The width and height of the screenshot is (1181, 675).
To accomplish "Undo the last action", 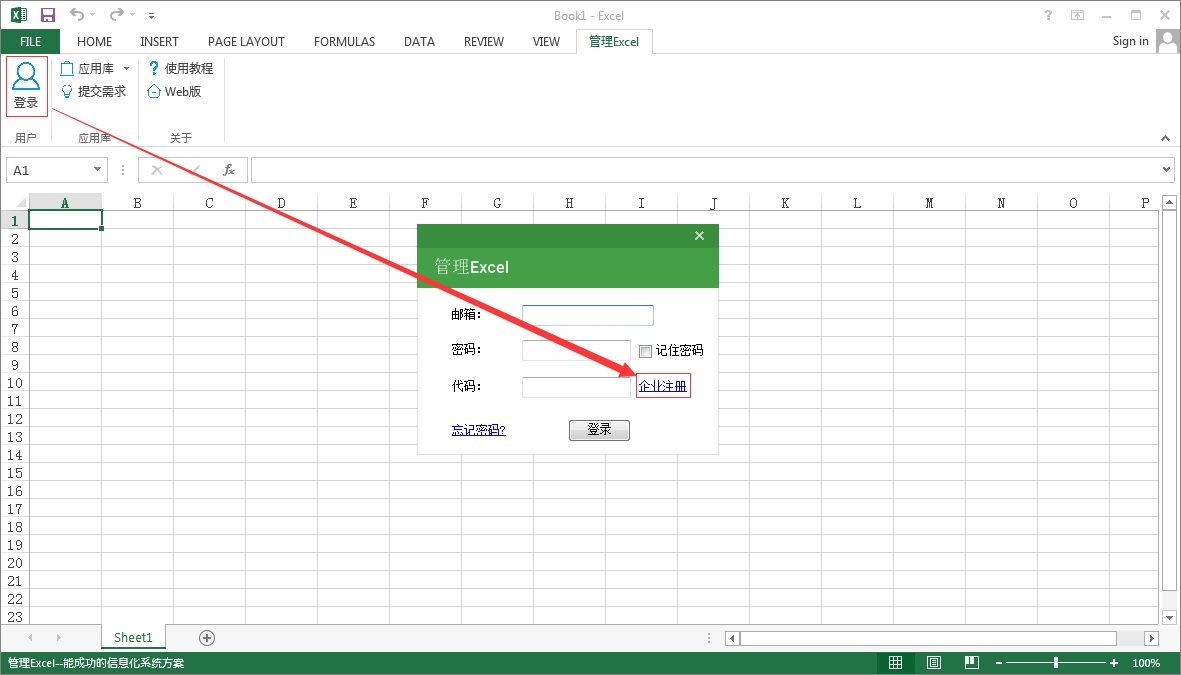I will coord(77,14).
